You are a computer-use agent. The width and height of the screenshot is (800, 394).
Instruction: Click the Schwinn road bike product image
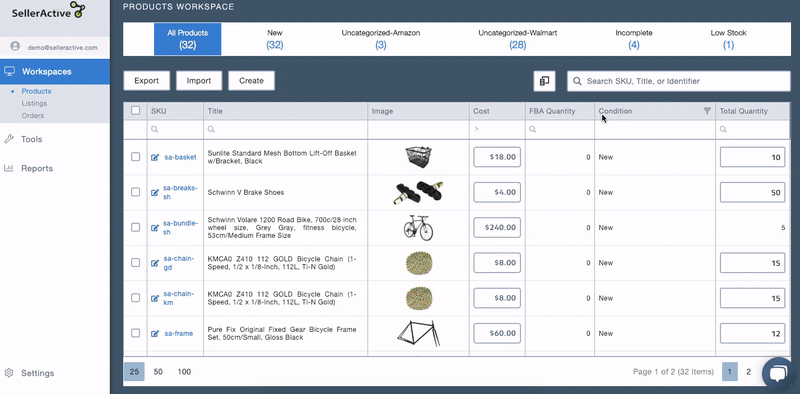[x=418, y=228]
